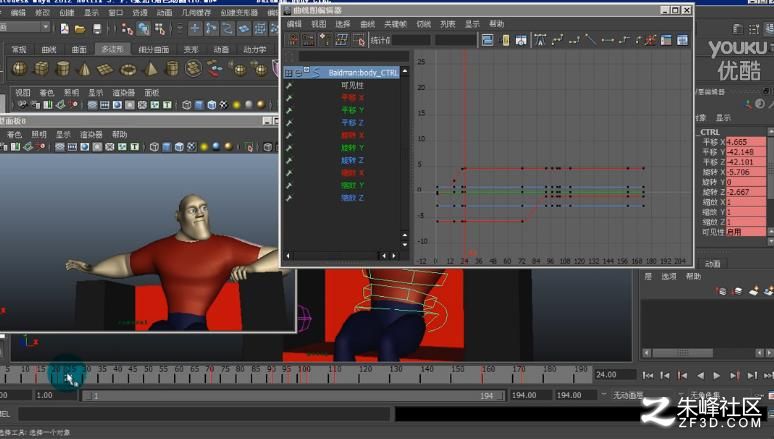
Task: Set Flat tangents in Graph Editor toolbar
Action: pyautogui.click(x=608, y=40)
